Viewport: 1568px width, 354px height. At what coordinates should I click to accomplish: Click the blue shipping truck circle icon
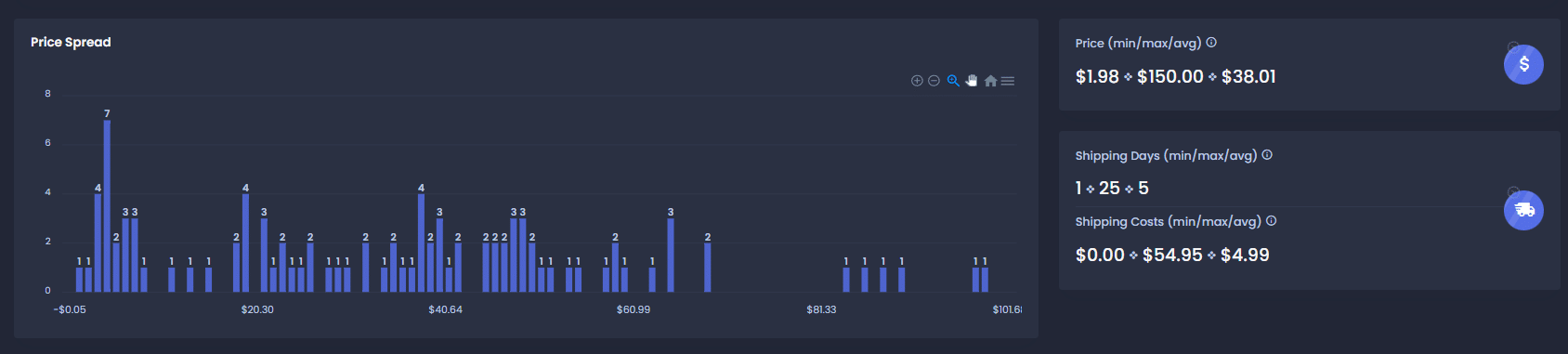[1523, 210]
